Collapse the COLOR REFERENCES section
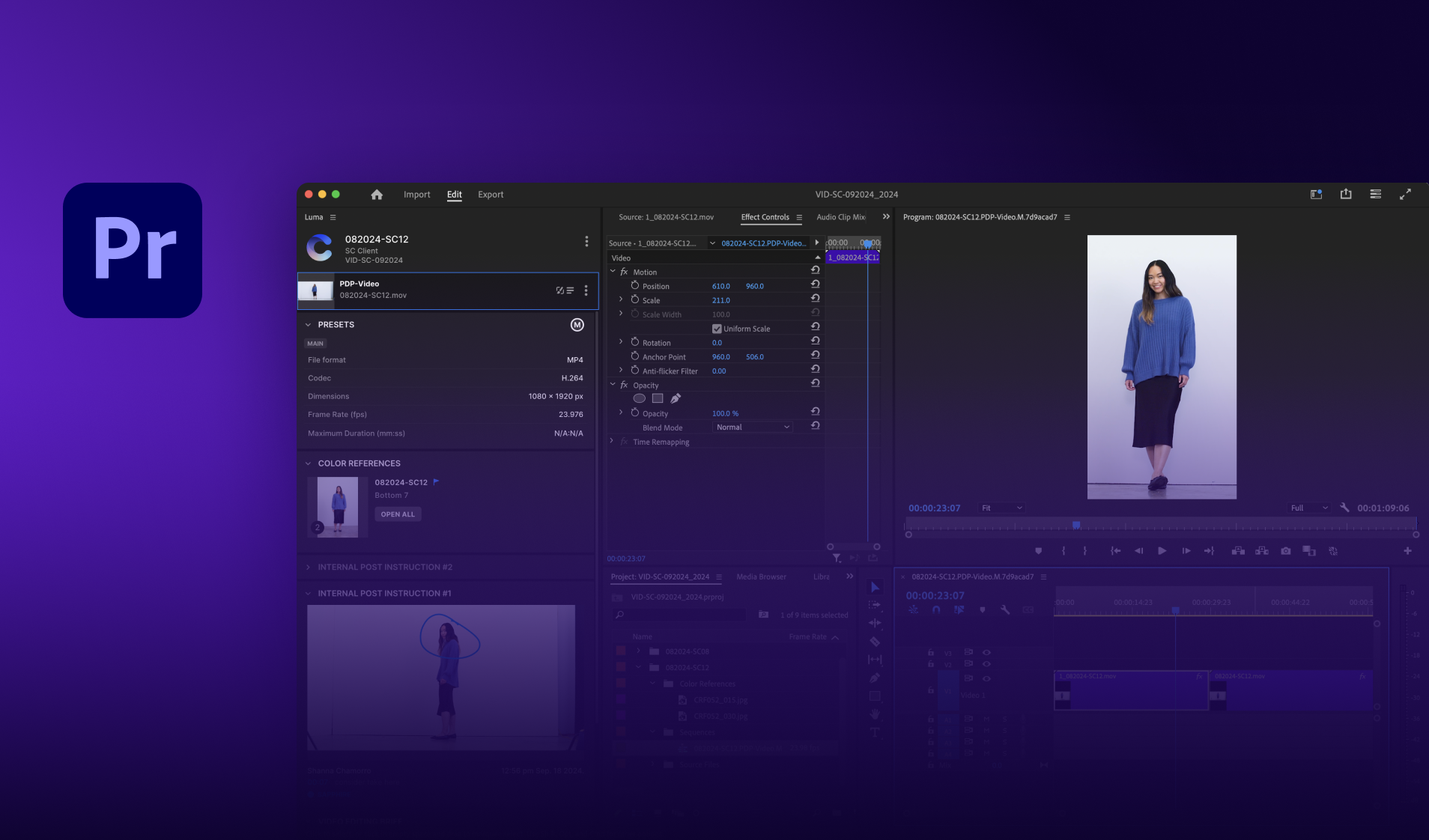 tap(308, 463)
